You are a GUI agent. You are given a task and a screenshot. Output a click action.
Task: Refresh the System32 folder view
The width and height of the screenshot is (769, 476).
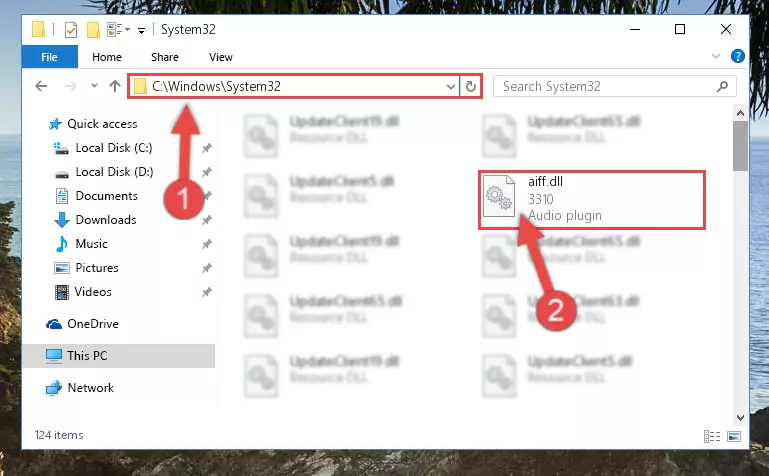471,86
